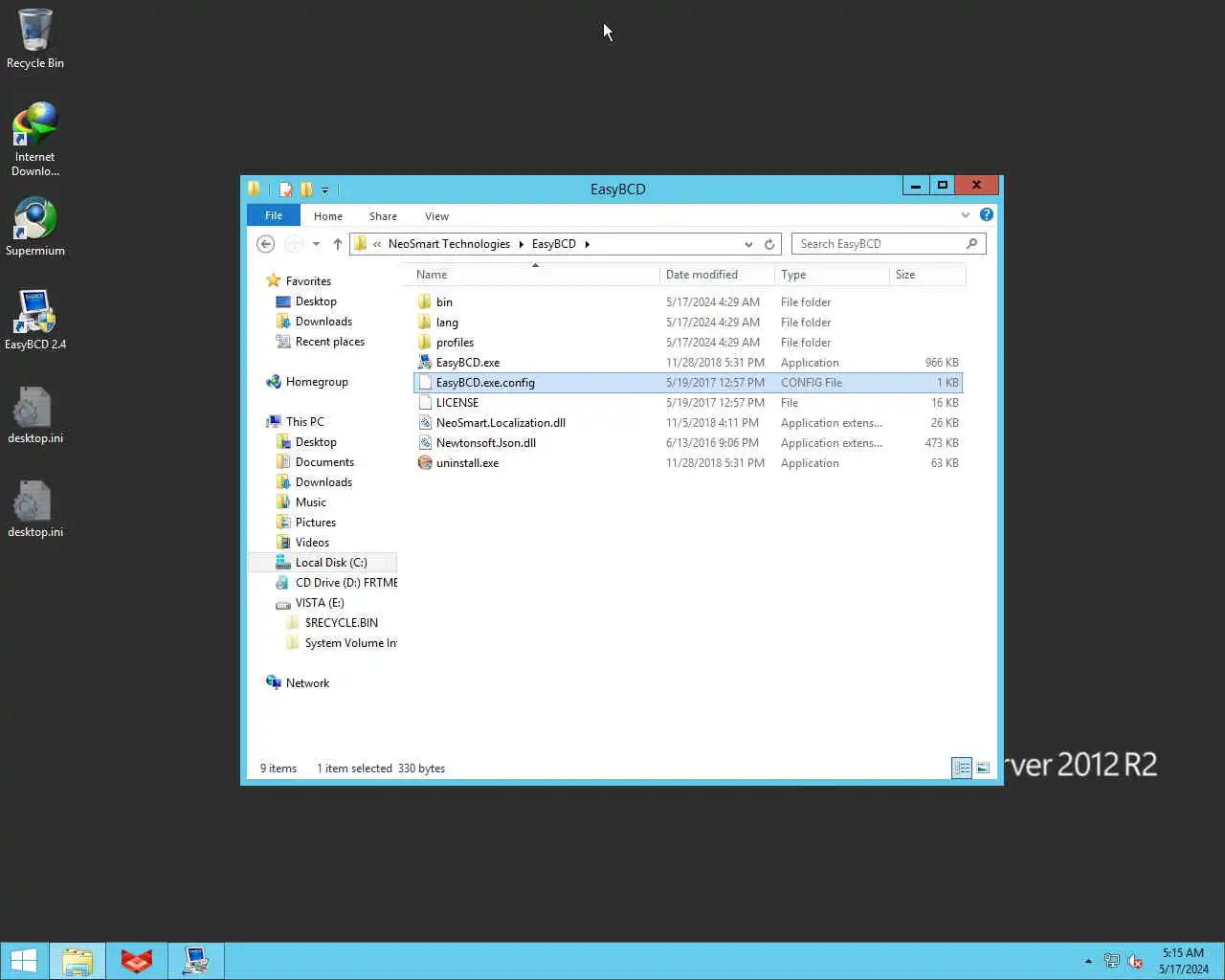
Task: Open the View ribbon tab
Action: pos(436,216)
